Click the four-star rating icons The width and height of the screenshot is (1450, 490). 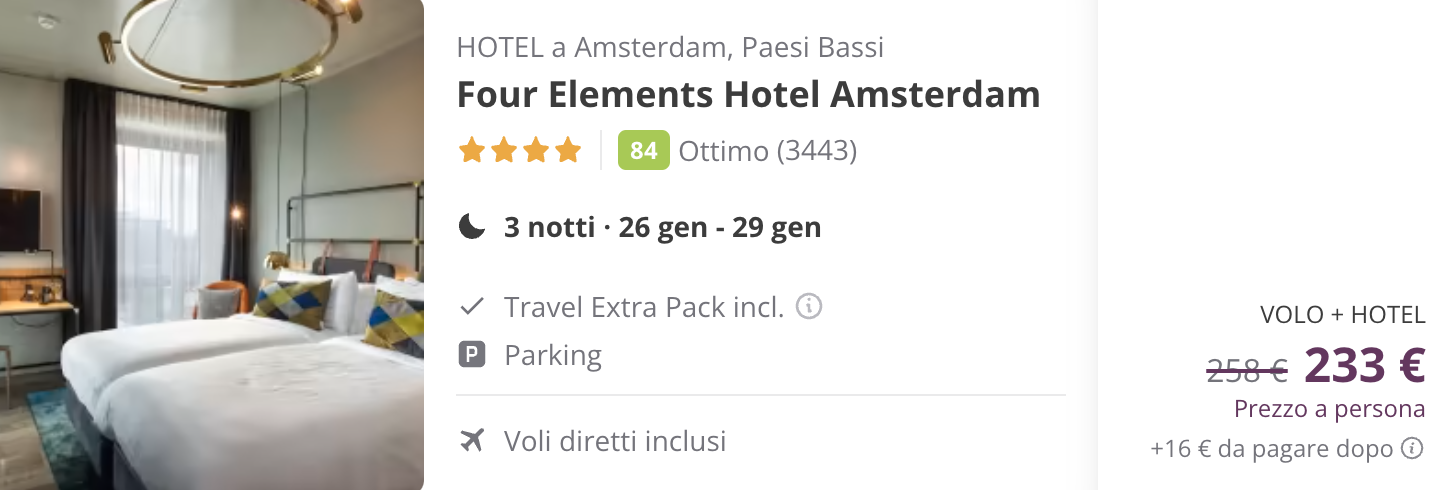coord(519,151)
